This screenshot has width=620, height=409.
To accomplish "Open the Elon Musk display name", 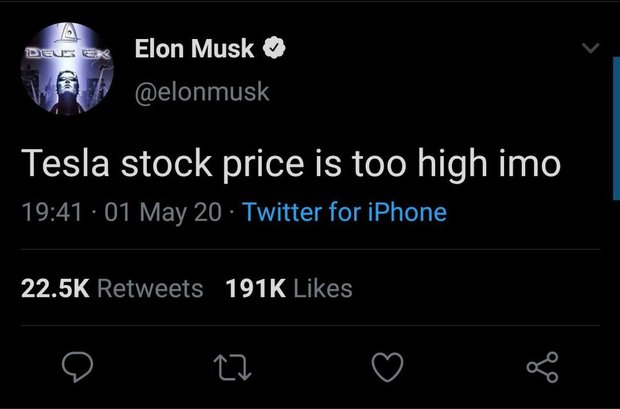I will coord(193,49).
